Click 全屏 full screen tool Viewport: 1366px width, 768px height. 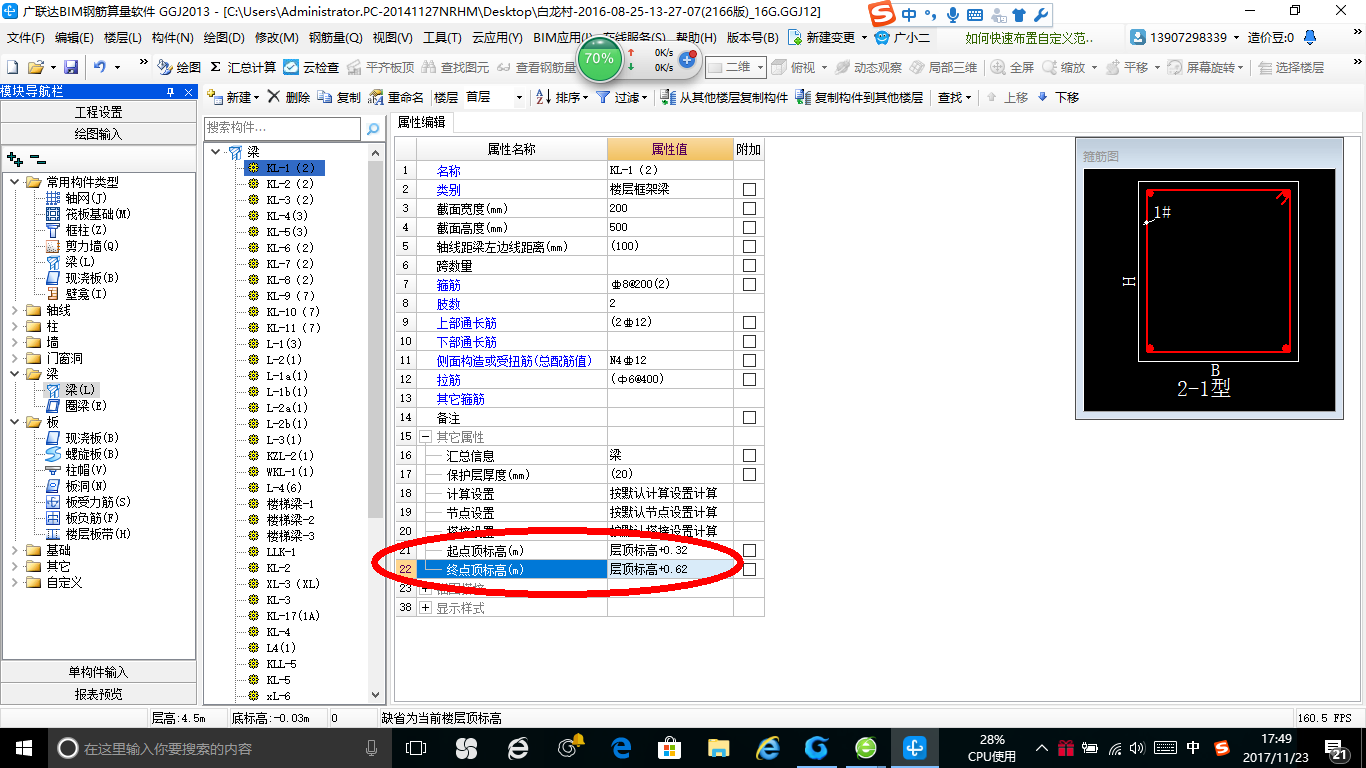[1012, 67]
